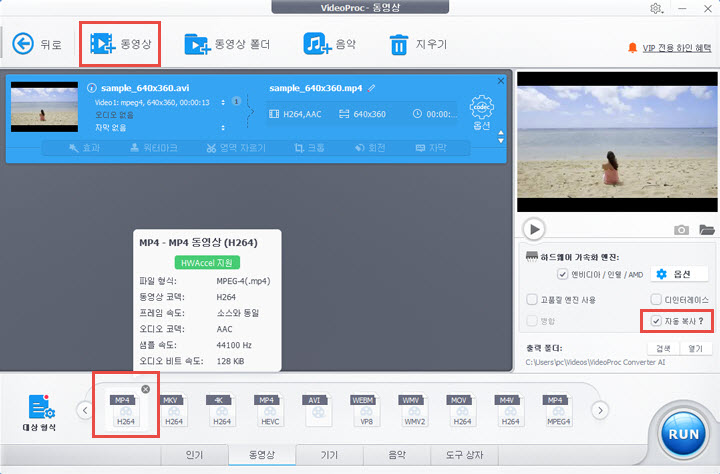The height and width of the screenshot is (474, 720).
Task: Browse output folder with 검색 button
Action: click(663, 349)
